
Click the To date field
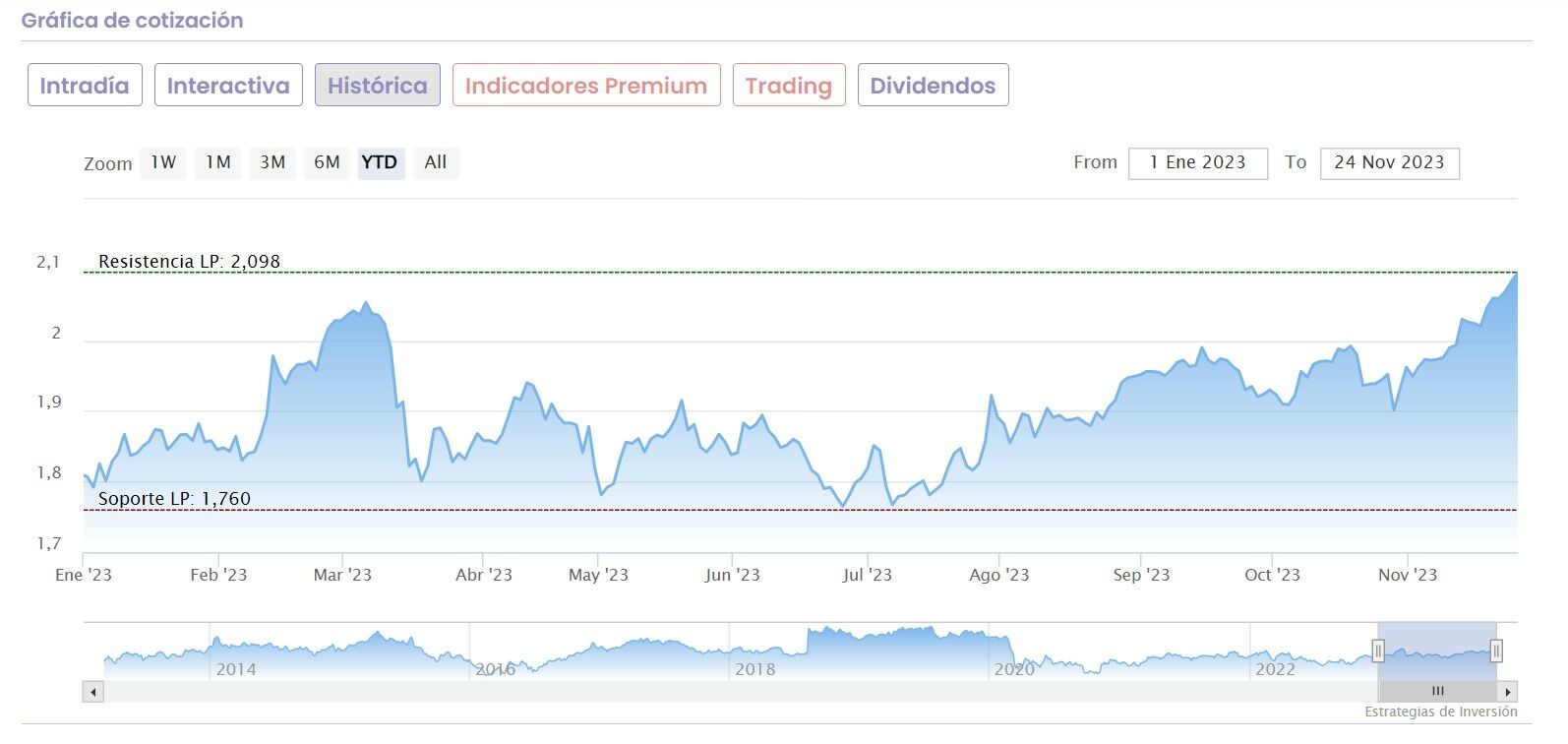pos(1389,163)
